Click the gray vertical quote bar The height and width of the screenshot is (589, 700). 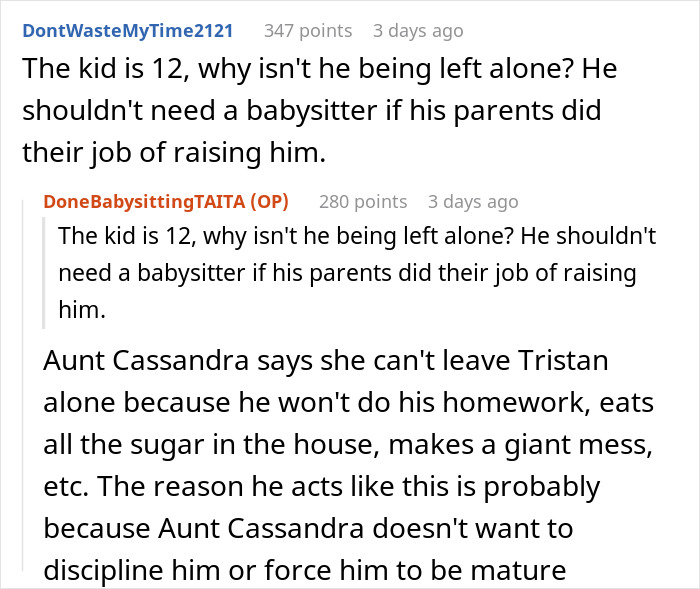[46, 274]
